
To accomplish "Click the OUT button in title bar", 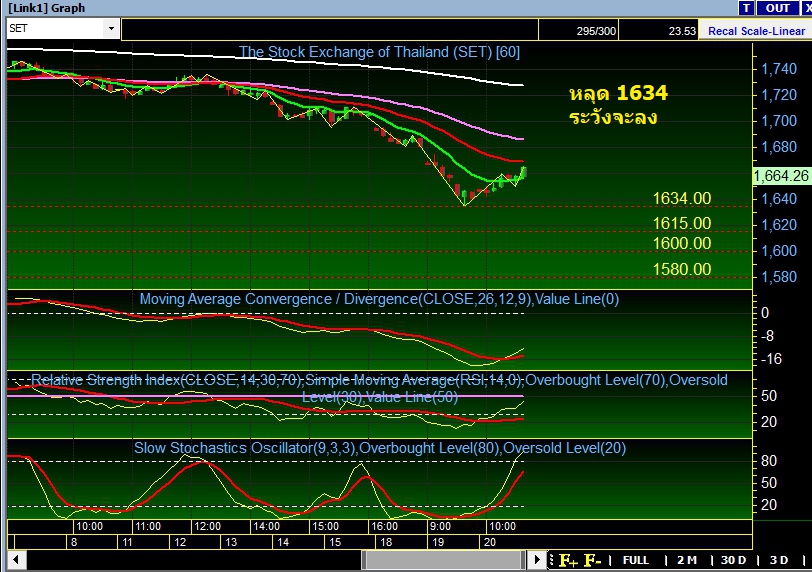I will 777,8.
